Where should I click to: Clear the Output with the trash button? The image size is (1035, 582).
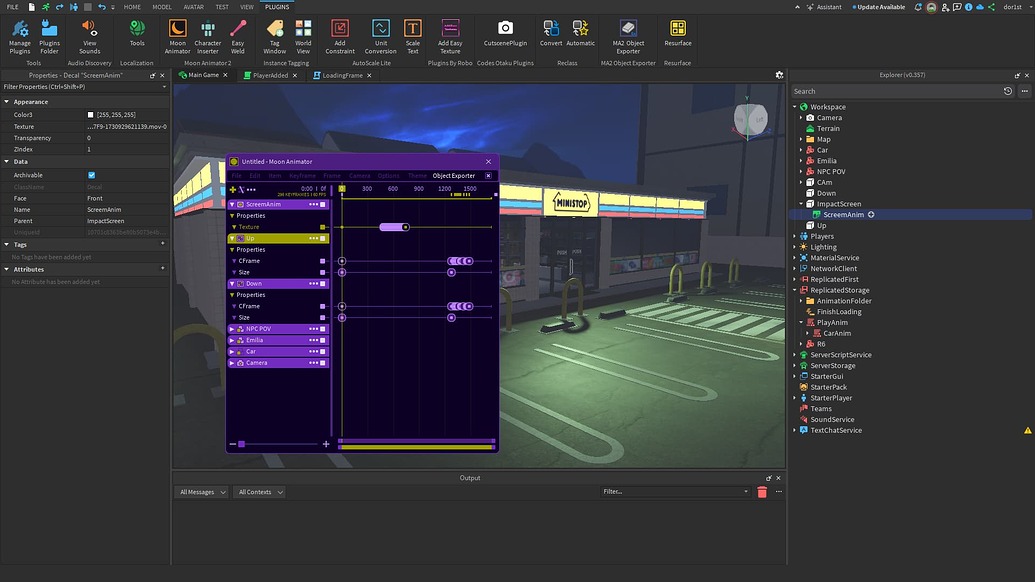pyautogui.click(x=762, y=491)
